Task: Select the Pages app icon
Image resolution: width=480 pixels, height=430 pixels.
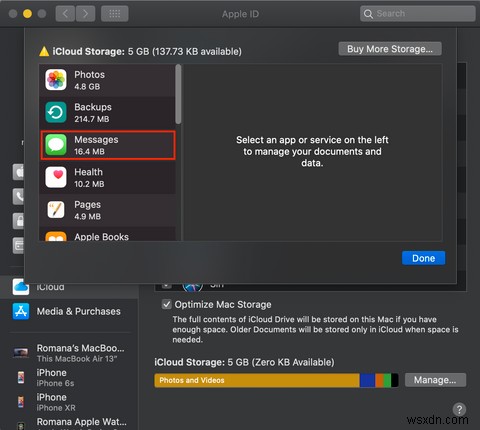Action: tap(56, 210)
